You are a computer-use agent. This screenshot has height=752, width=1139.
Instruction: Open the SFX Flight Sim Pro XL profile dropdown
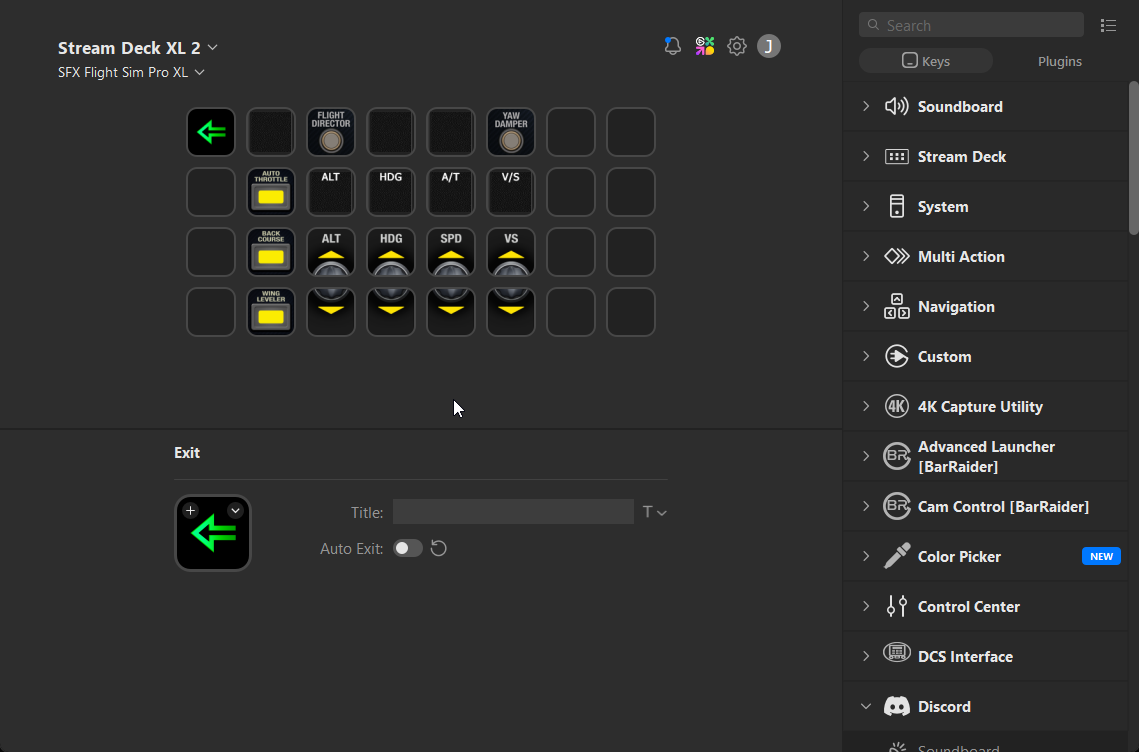click(131, 72)
